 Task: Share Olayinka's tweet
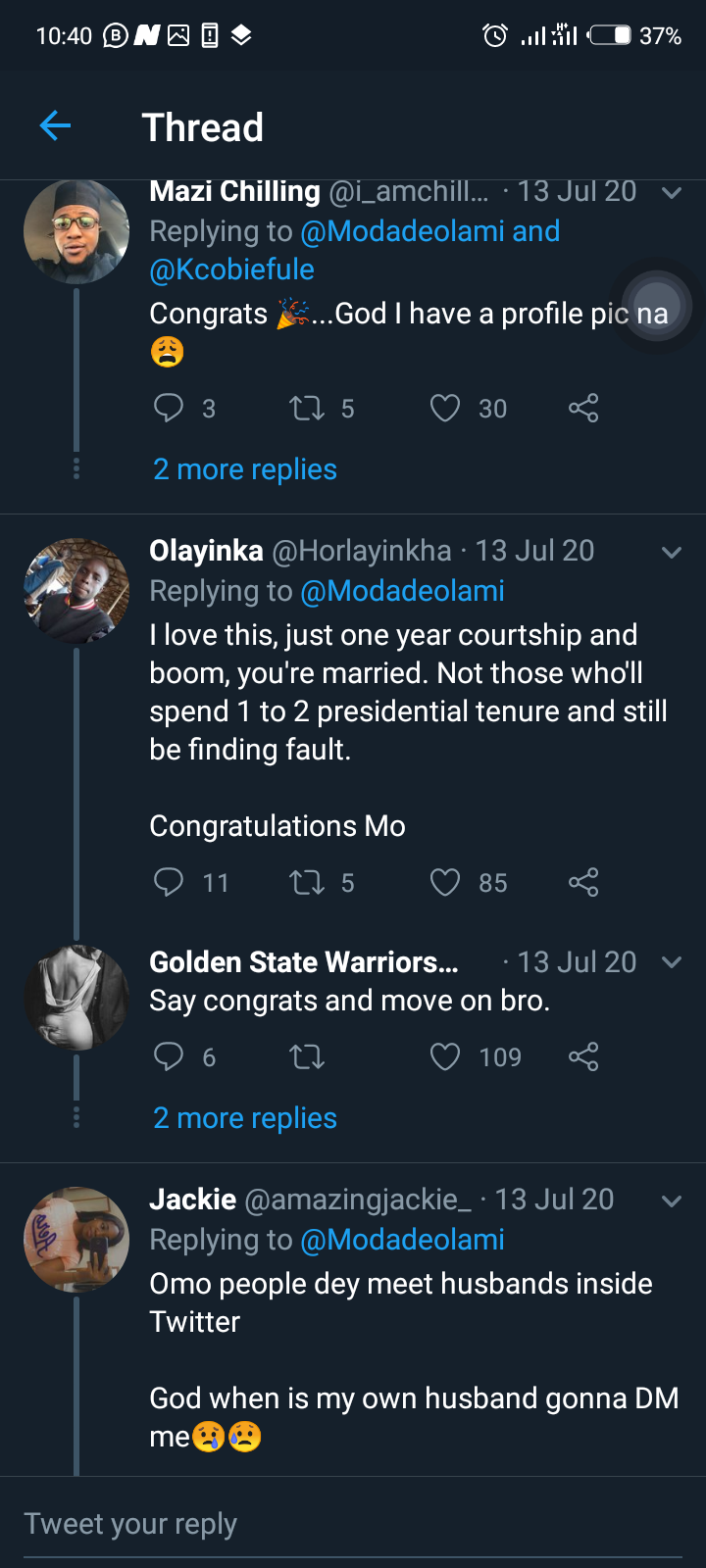coord(583,882)
